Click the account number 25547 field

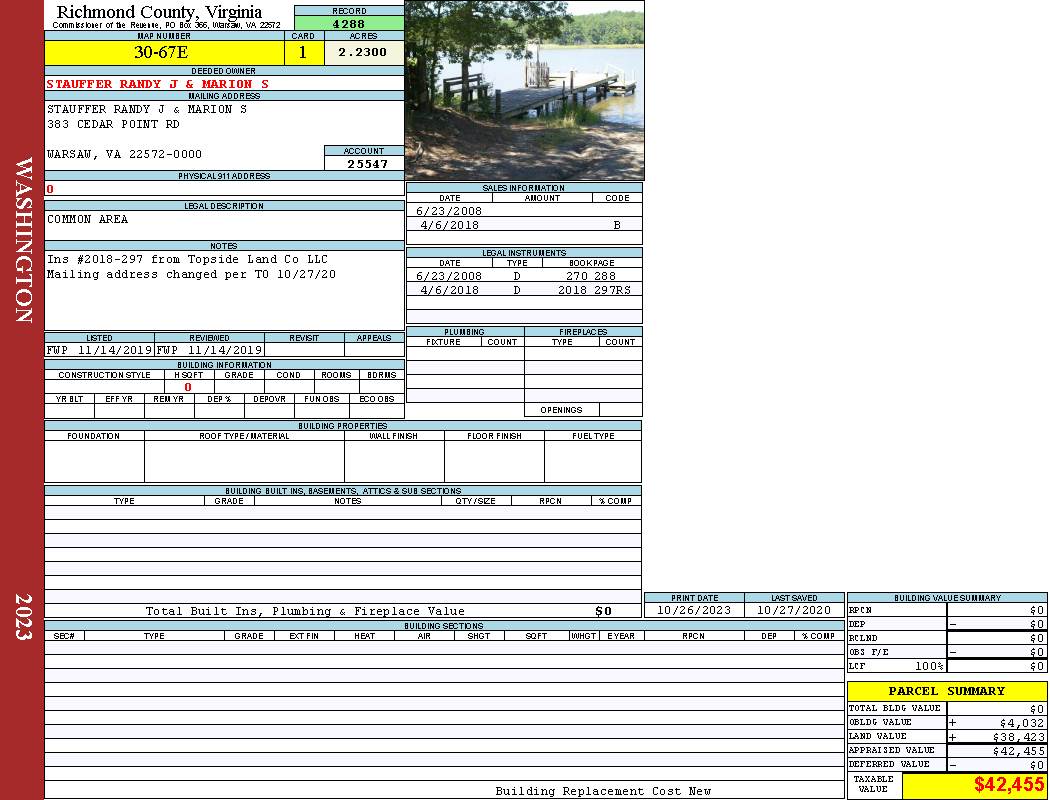367,164
